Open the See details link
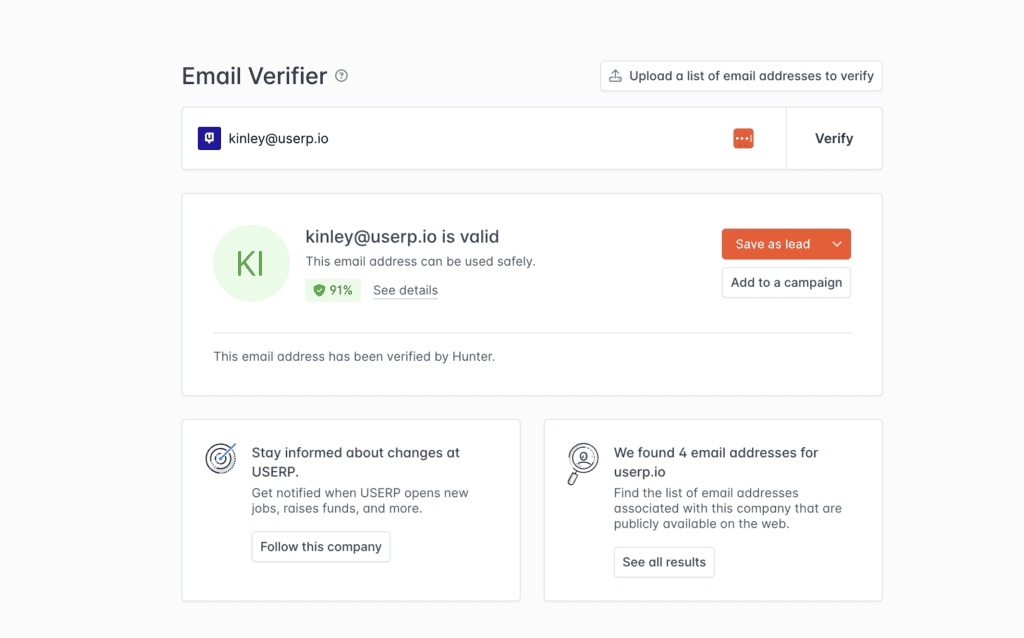1024x638 pixels. [x=405, y=290]
